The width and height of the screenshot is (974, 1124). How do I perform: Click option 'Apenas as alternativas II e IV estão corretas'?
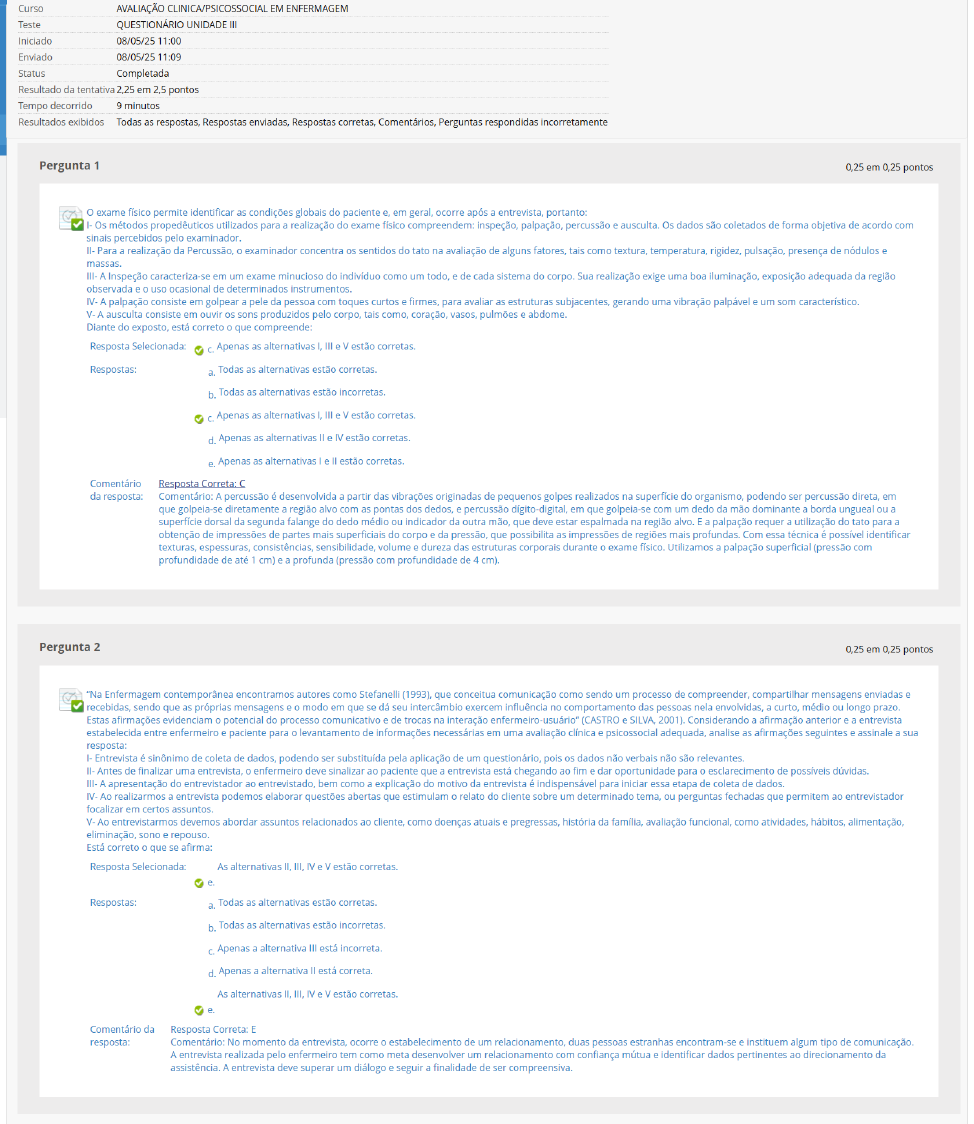(313, 438)
